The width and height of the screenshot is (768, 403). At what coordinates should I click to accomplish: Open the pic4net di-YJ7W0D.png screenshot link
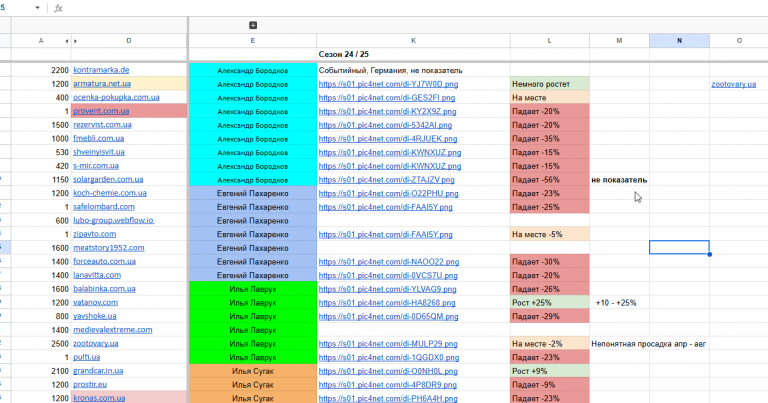388,84
